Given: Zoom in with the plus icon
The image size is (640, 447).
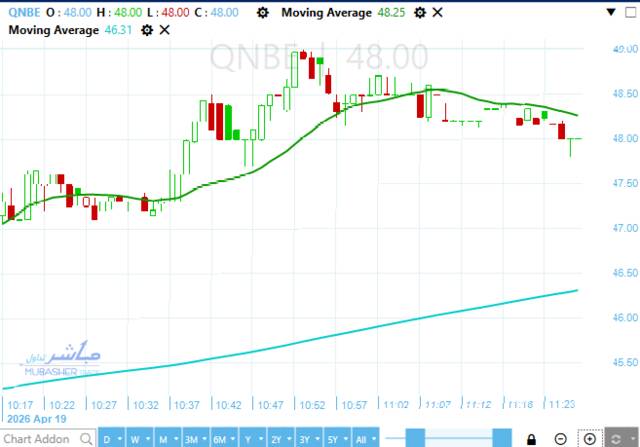Looking at the screenshot, I should click(590, 439).
